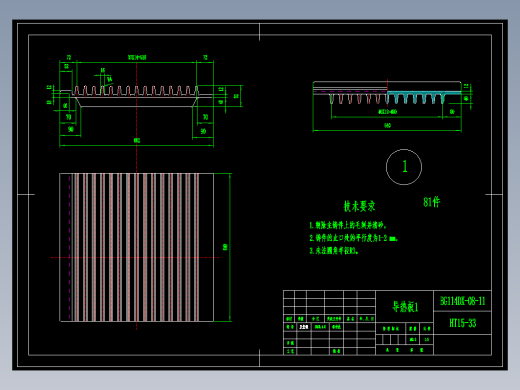This screenshot has width=520, height=390.
Task: Select the 72 dimension at top left
Action: [x=68, y=57]
